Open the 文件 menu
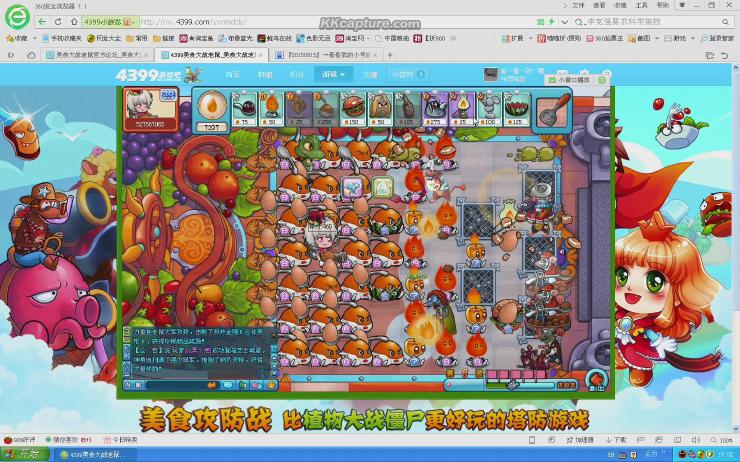 pos(578,5)
